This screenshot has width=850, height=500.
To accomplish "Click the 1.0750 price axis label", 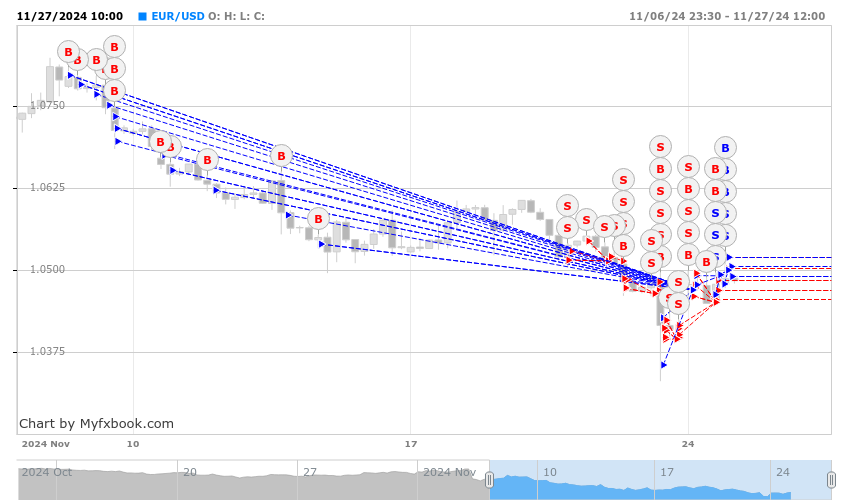I will tap(47, 105).
